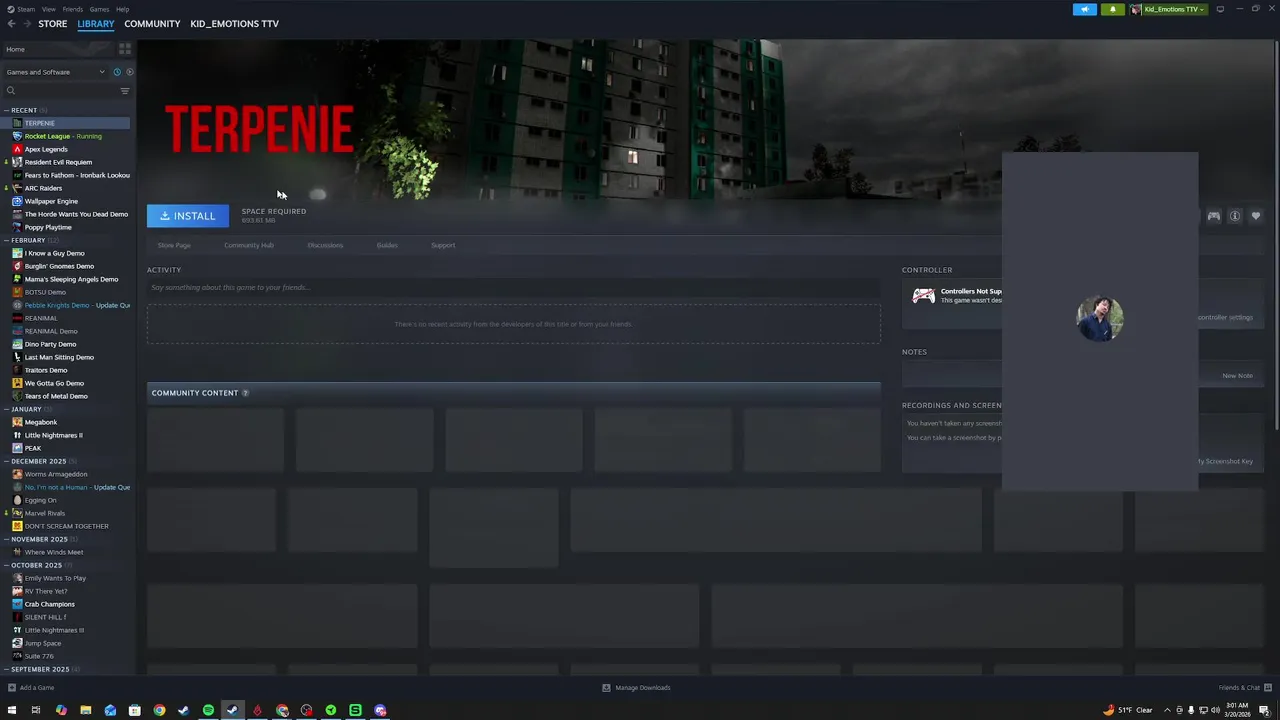This screenshot has width=1280, height=720.
Task: Show hidden system tray icons chevron
Action: [1167, 710]
